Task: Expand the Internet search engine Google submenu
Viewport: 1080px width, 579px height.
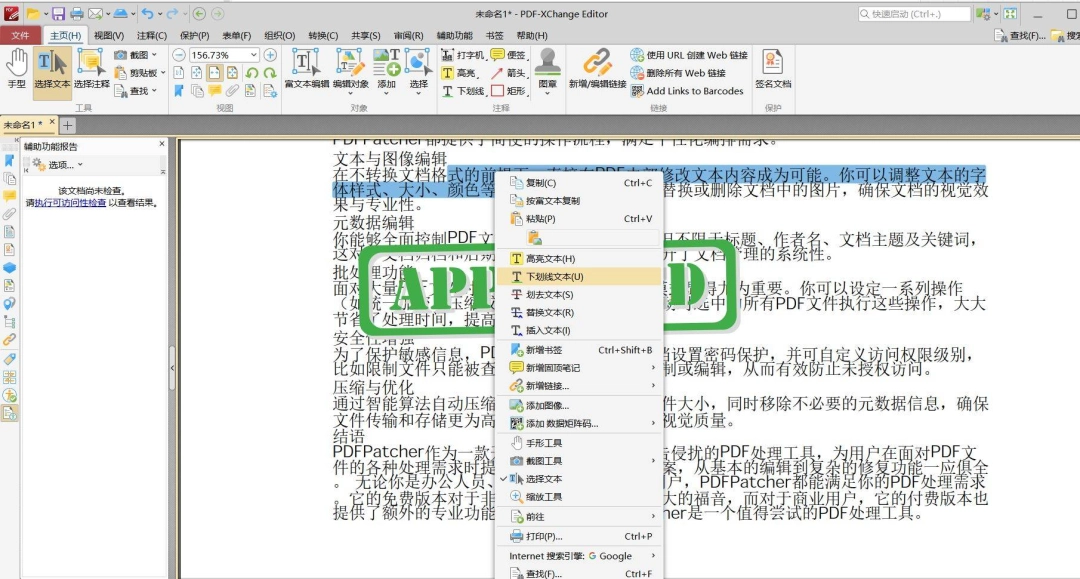Action: (579, 556)
